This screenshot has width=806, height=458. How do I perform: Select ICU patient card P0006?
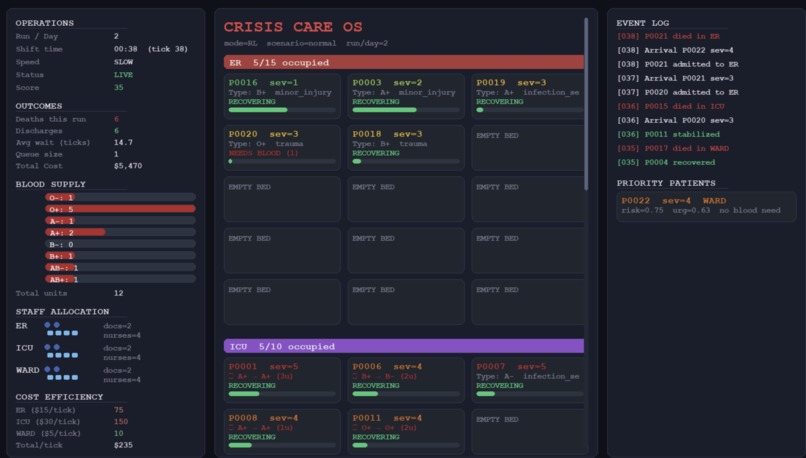pos(406,380)
